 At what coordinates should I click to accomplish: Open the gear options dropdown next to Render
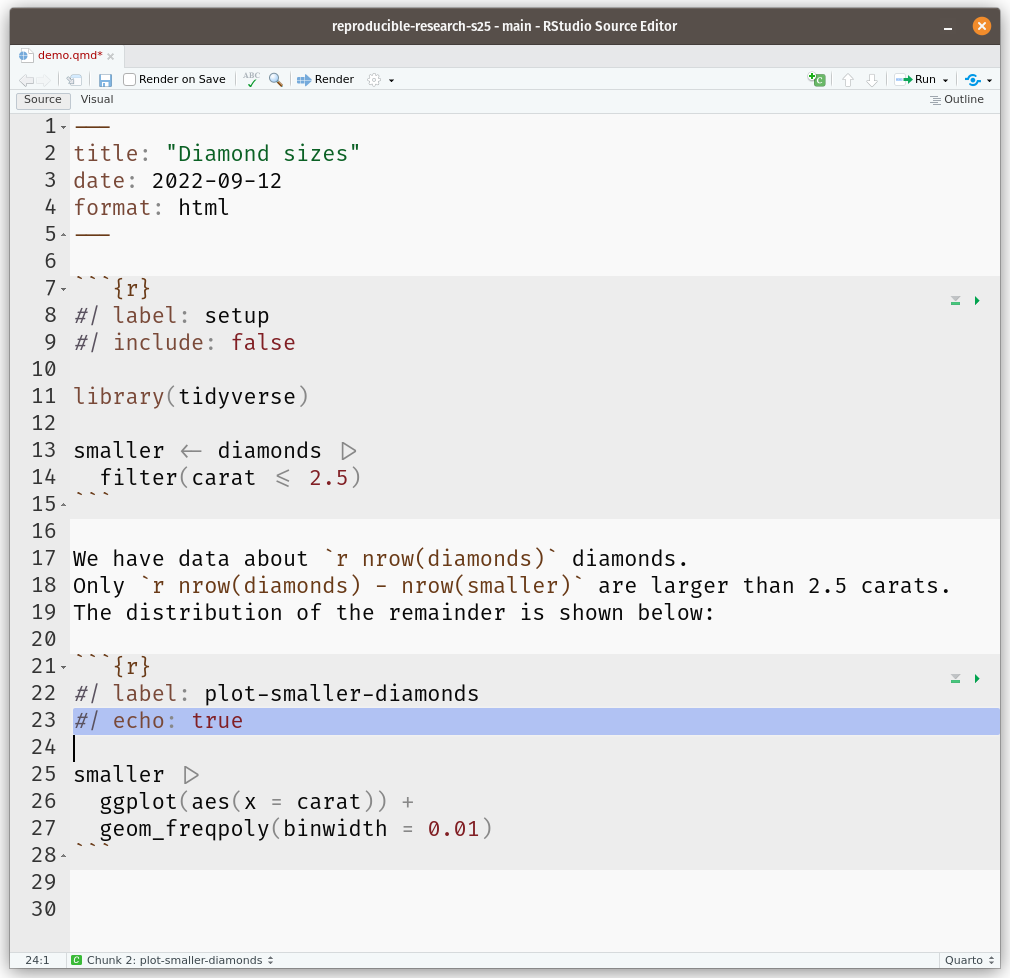pos(380,80)
